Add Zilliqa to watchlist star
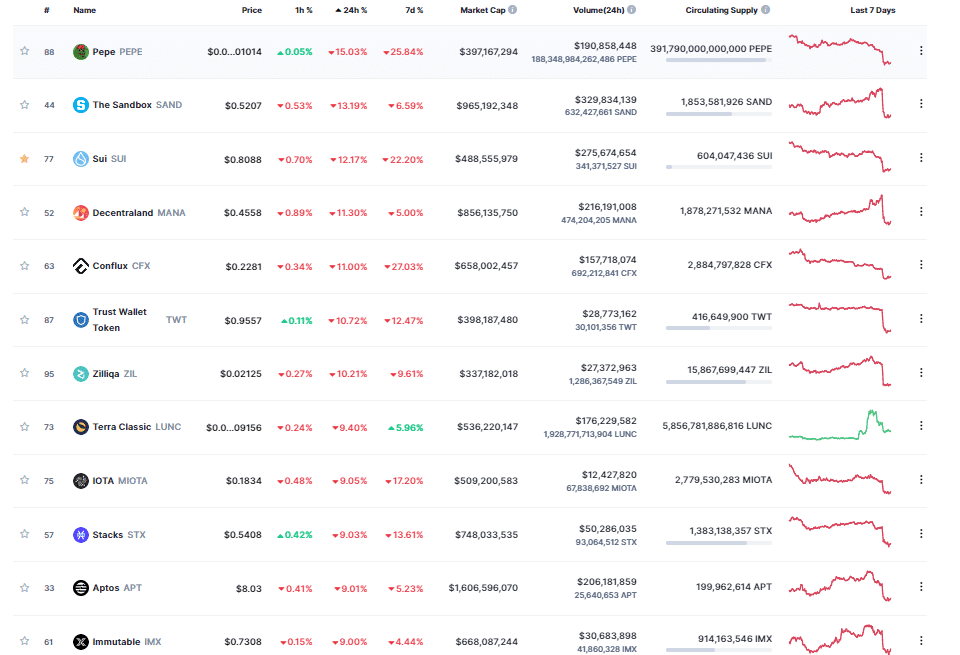960x655 pixels. (24, 373)
